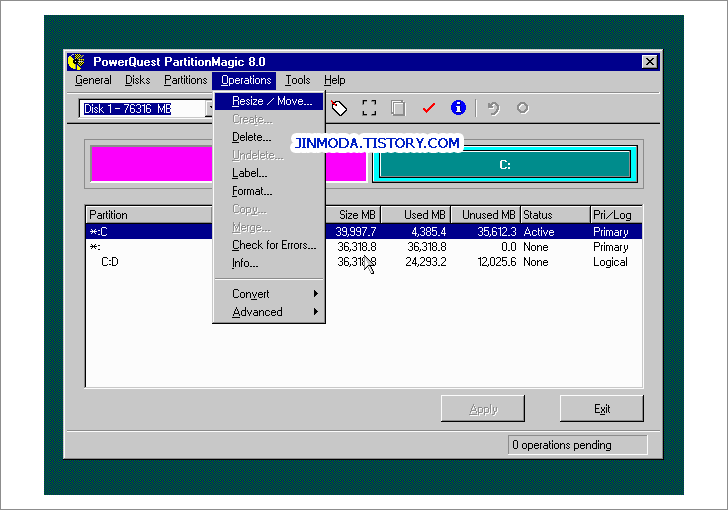
Task: Click the Label tag toolbar icon
Action: 339,108
